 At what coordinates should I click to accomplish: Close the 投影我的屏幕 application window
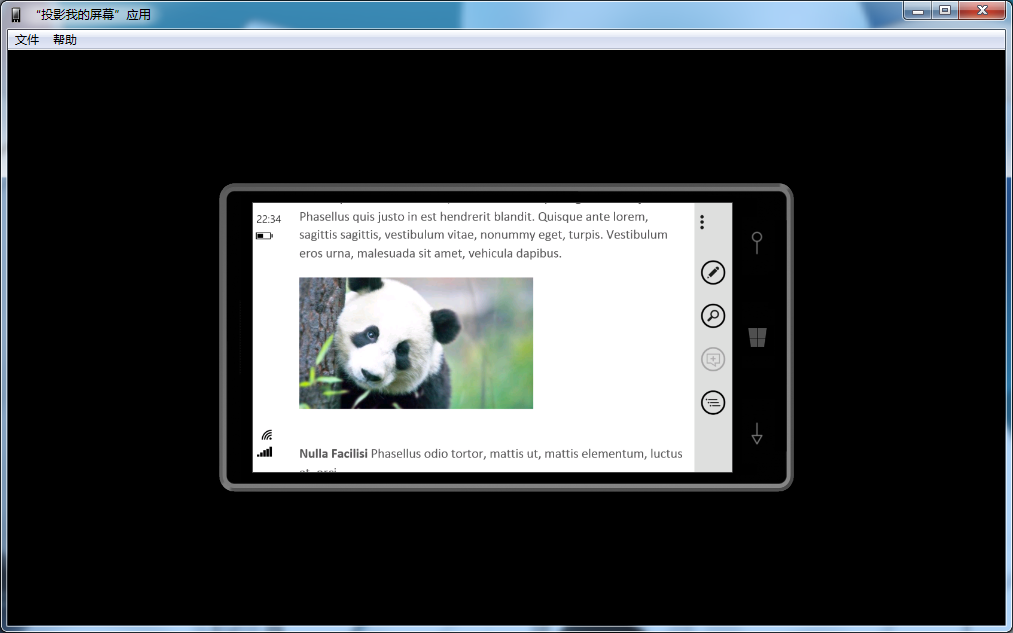tap(983, 10)
